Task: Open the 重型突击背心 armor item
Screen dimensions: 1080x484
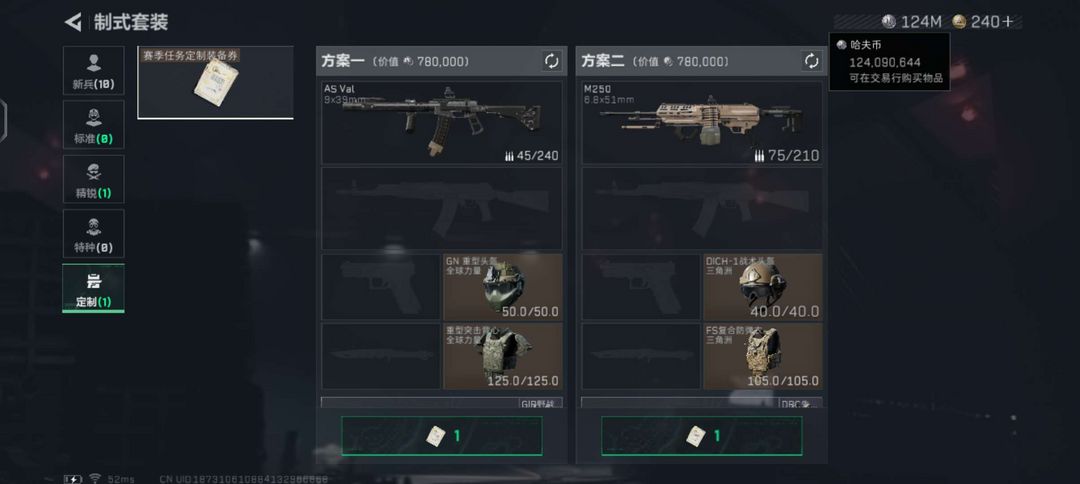Action: tap(502, 356)
